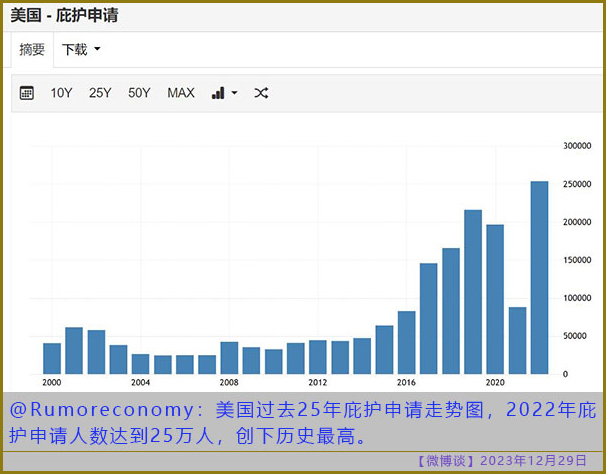Image resolution: width=606 pixels, height=474 pixels.
Task: Select the 10Y time range
Action: tap(62, 93)
